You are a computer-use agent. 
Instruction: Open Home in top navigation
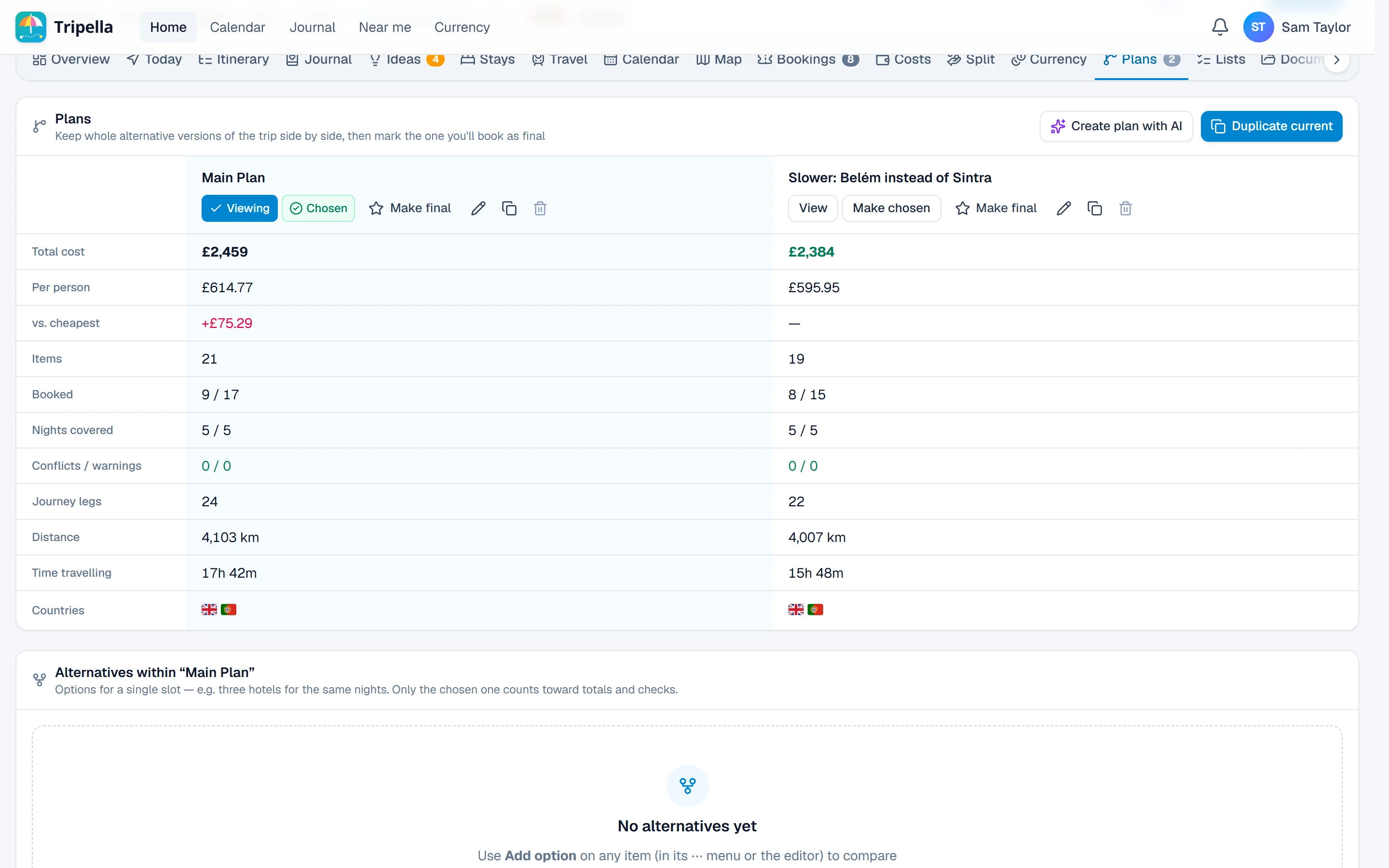pyautogui.click(x=168, y=27)
